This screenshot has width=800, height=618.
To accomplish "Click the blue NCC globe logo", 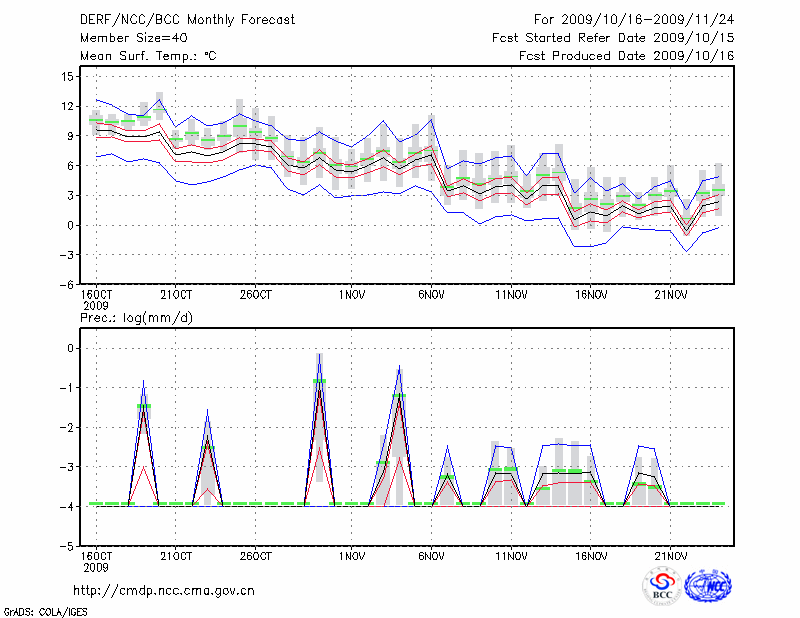I will [707, 588].
